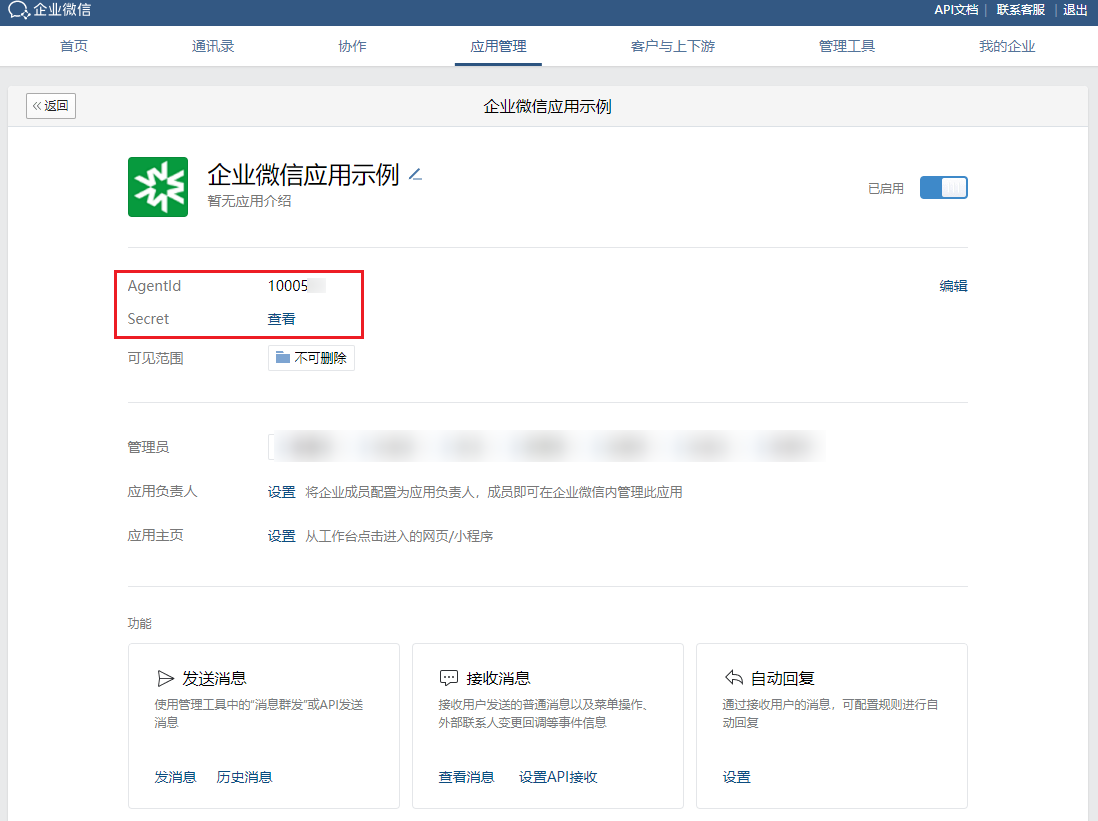The image size is (1098, 821).
Task: Click the 接收消息 card title
Action: point(498,678)
